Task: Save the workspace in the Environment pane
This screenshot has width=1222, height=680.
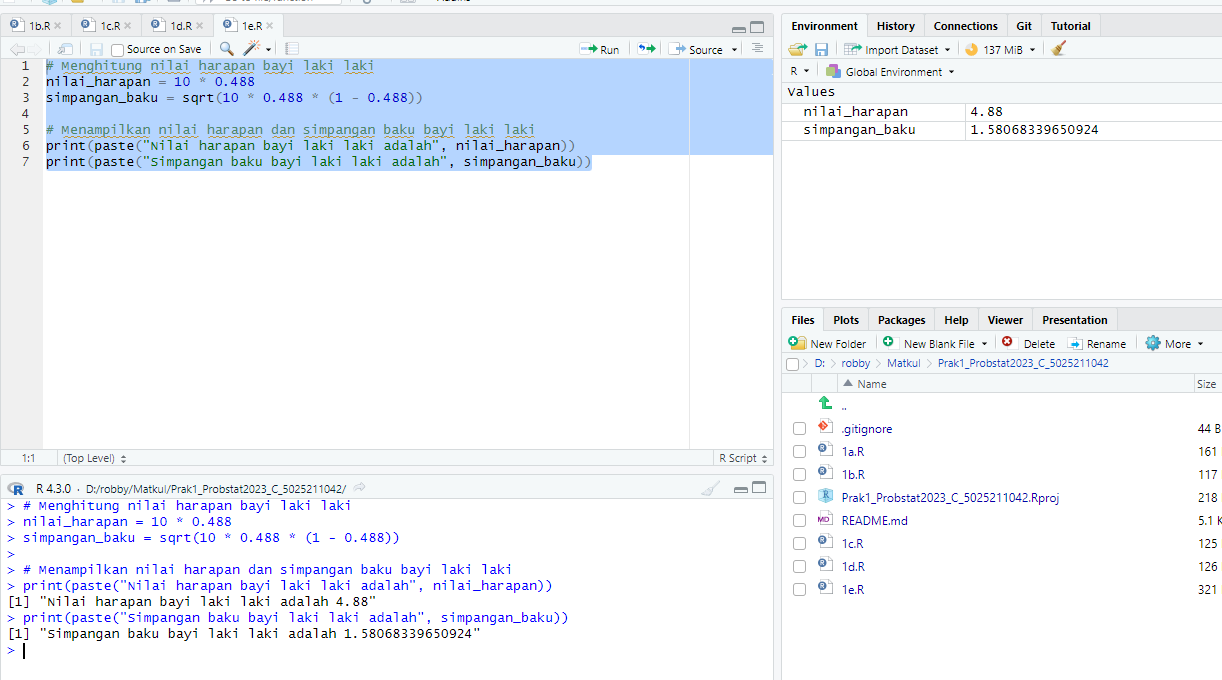Action: pos(821,49)
